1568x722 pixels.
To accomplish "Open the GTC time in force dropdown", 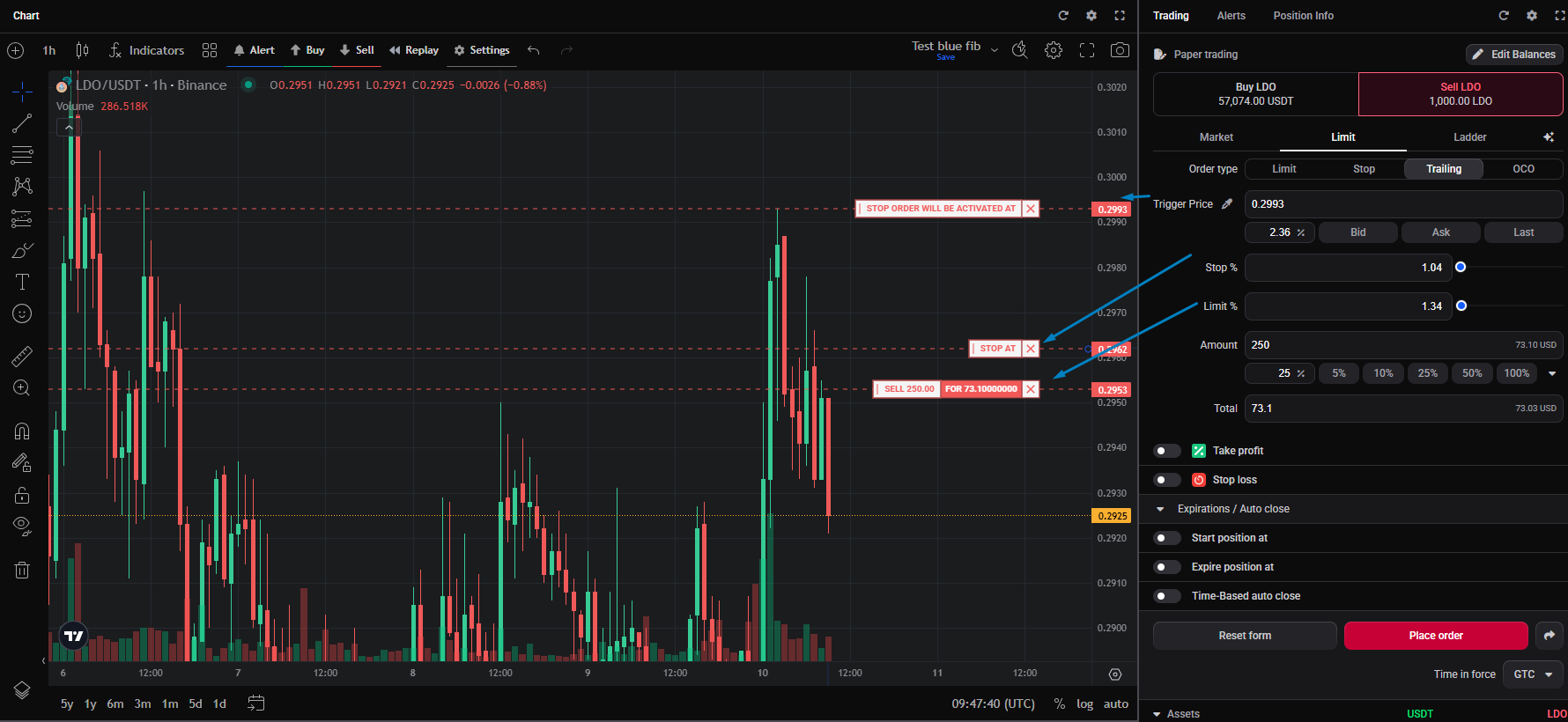I will (1533, 674).
